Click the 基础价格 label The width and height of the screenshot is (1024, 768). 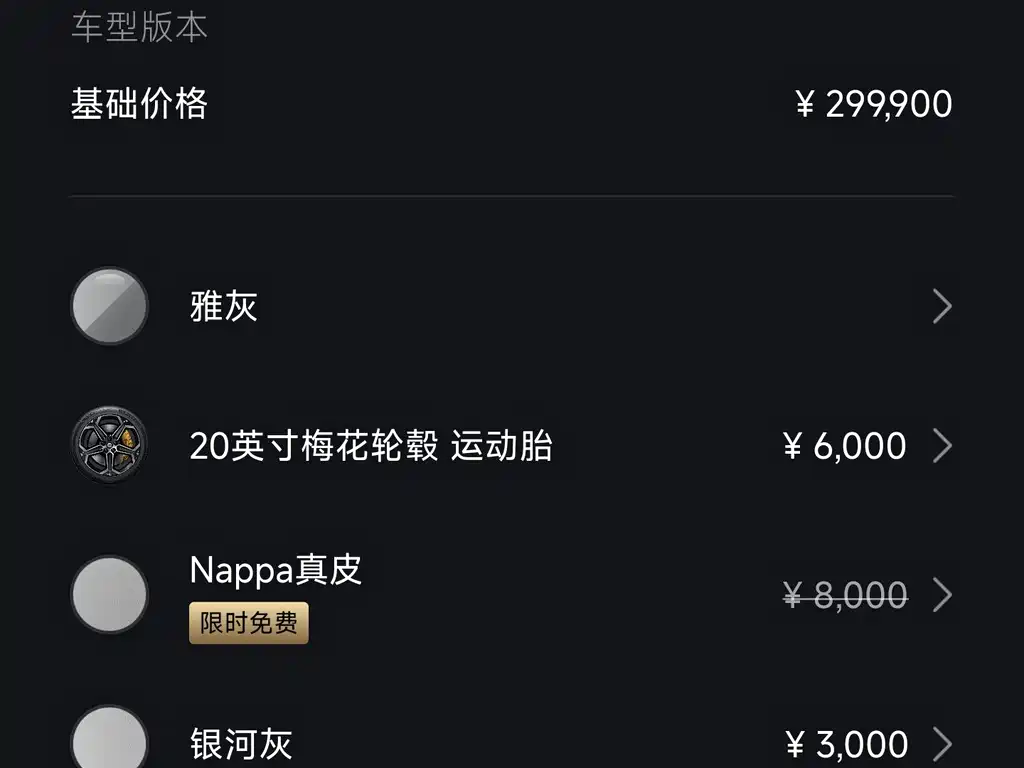[x=139, y=103]
